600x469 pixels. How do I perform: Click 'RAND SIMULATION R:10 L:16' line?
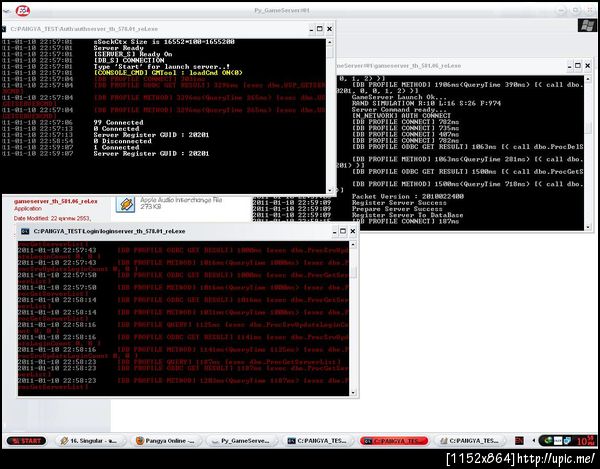[426, 103]
